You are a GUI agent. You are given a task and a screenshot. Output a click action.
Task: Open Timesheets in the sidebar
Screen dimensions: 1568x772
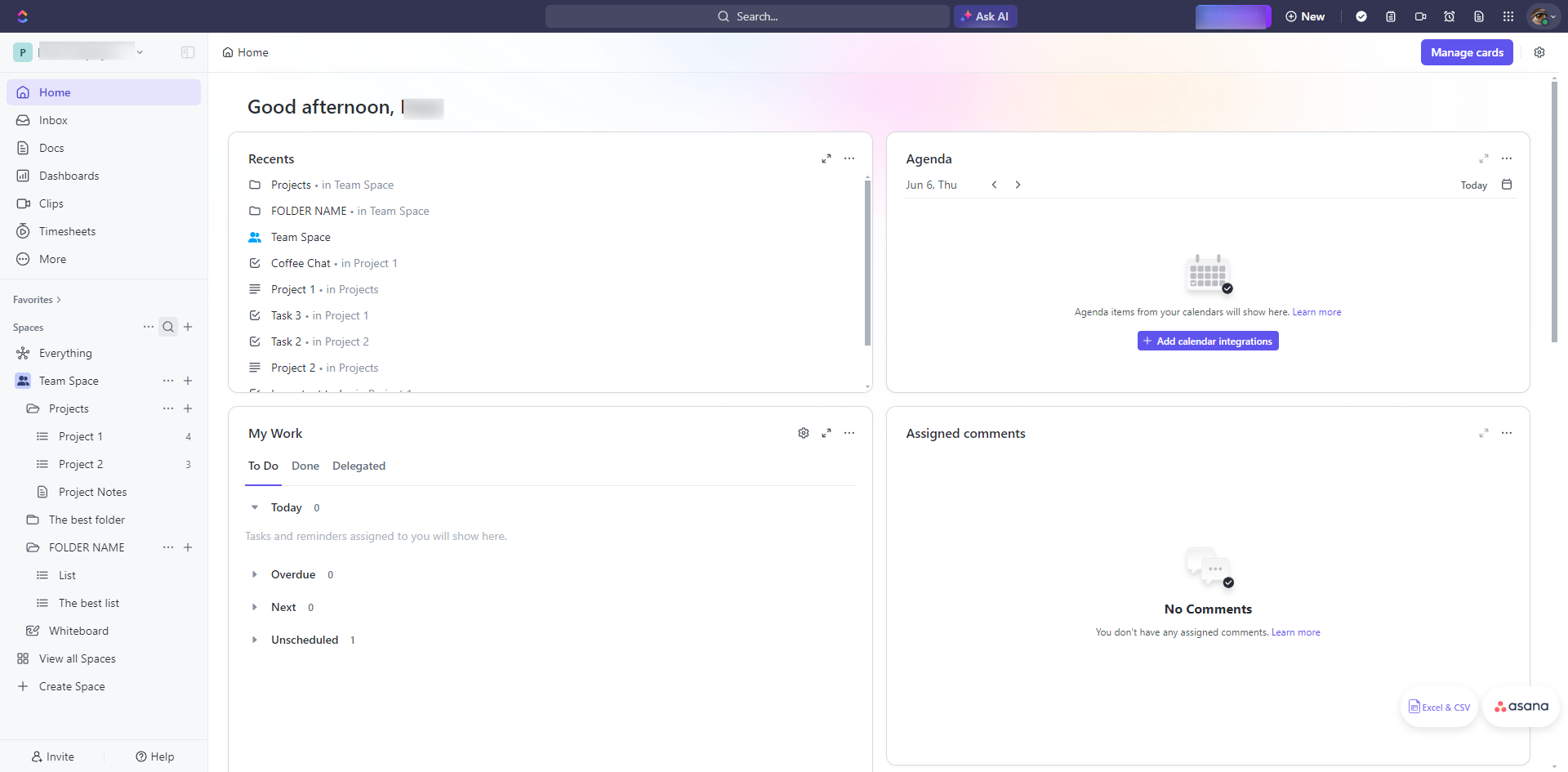coord(104,231)
